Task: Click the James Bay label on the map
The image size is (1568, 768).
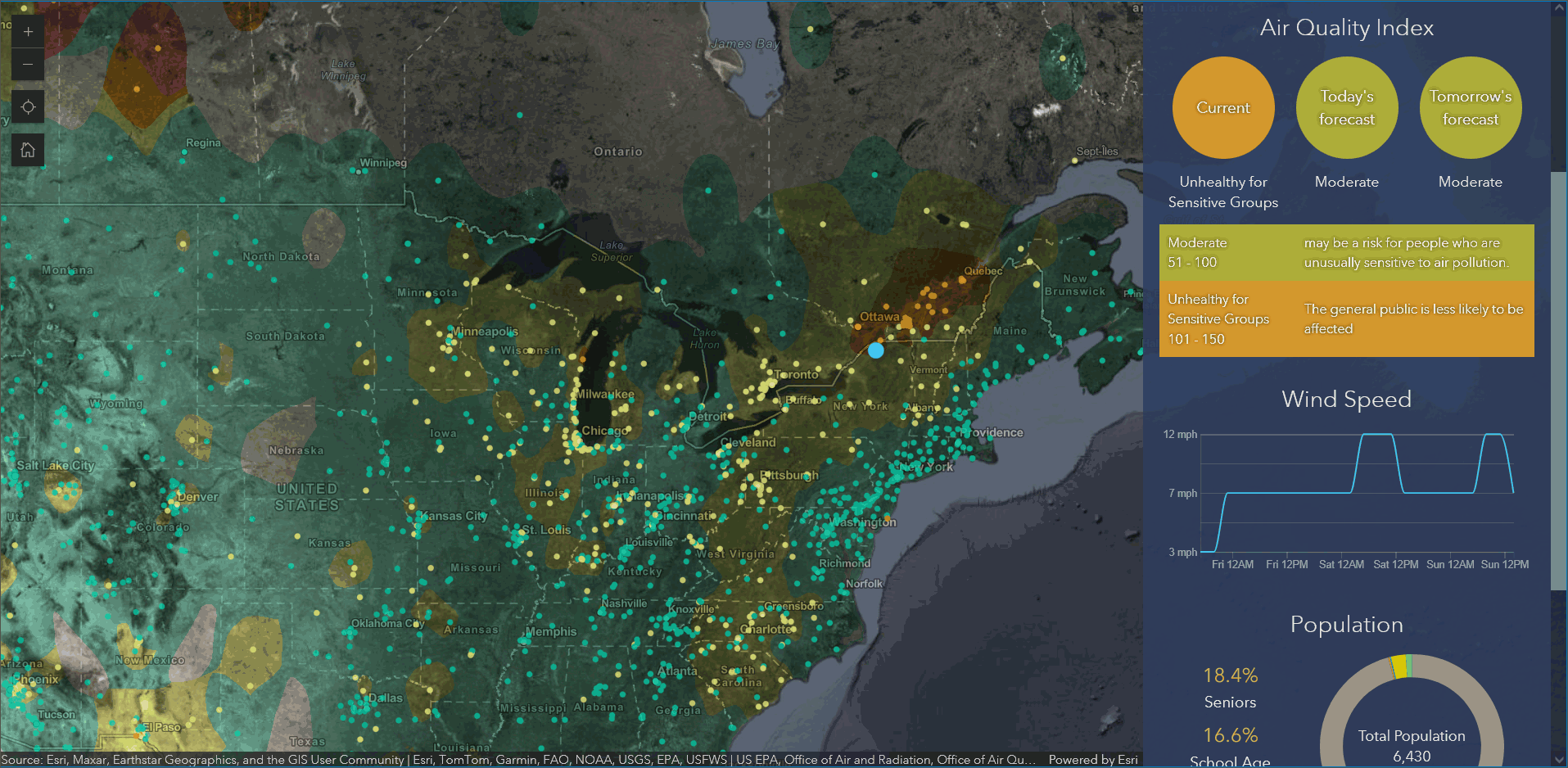Action: pyautogui.click(x=745, y=44)
